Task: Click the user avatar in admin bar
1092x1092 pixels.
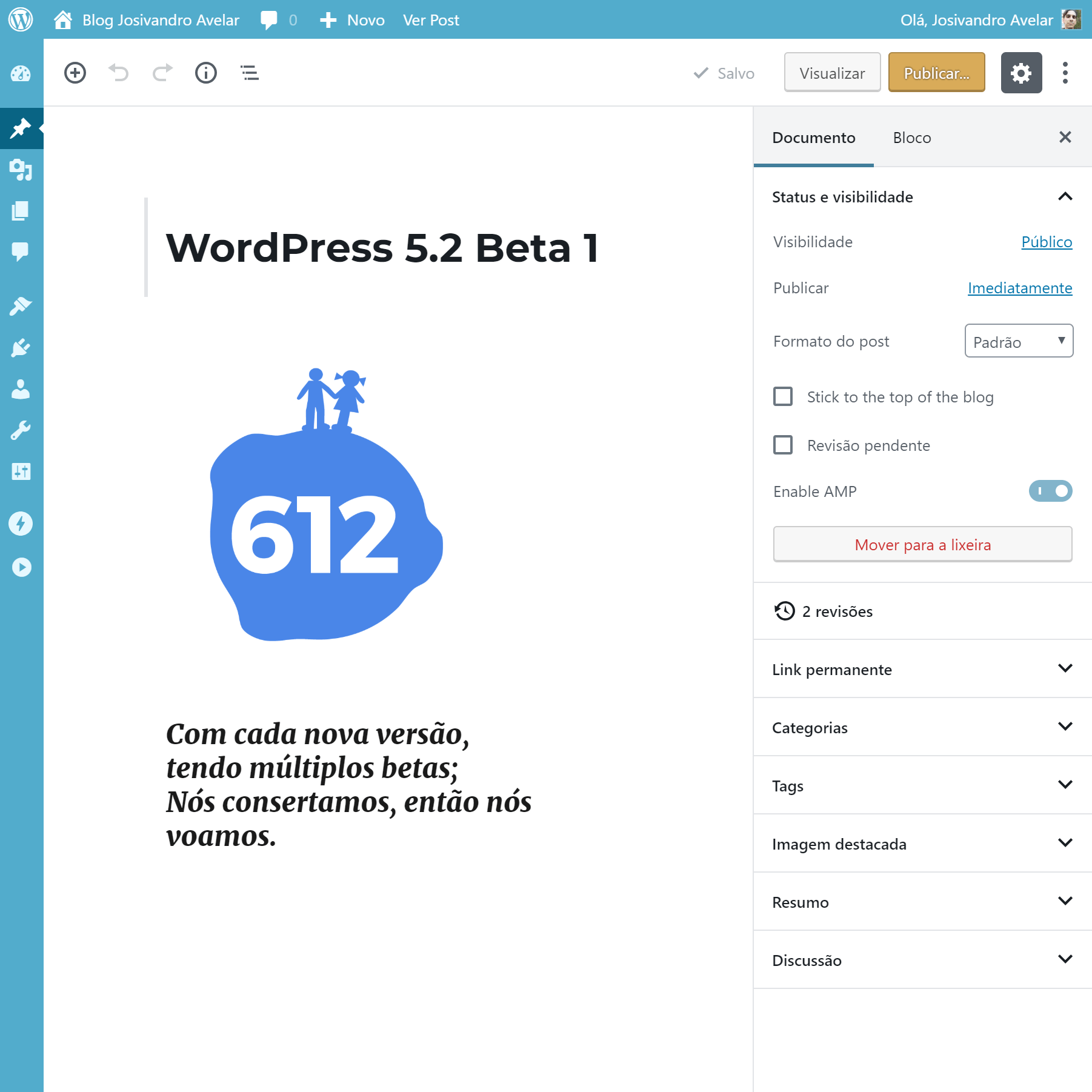Action: [1071, 20]
